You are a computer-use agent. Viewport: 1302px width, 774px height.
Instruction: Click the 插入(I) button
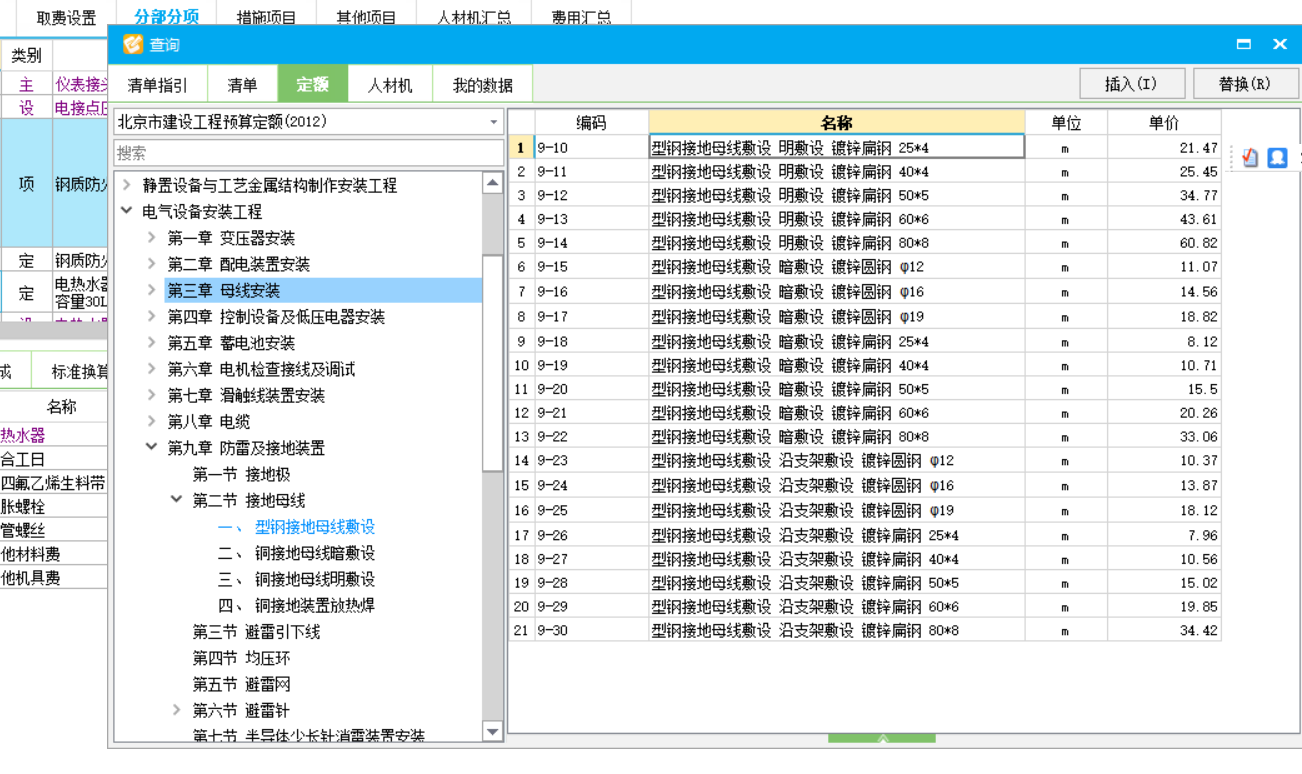pos(1132,84)
